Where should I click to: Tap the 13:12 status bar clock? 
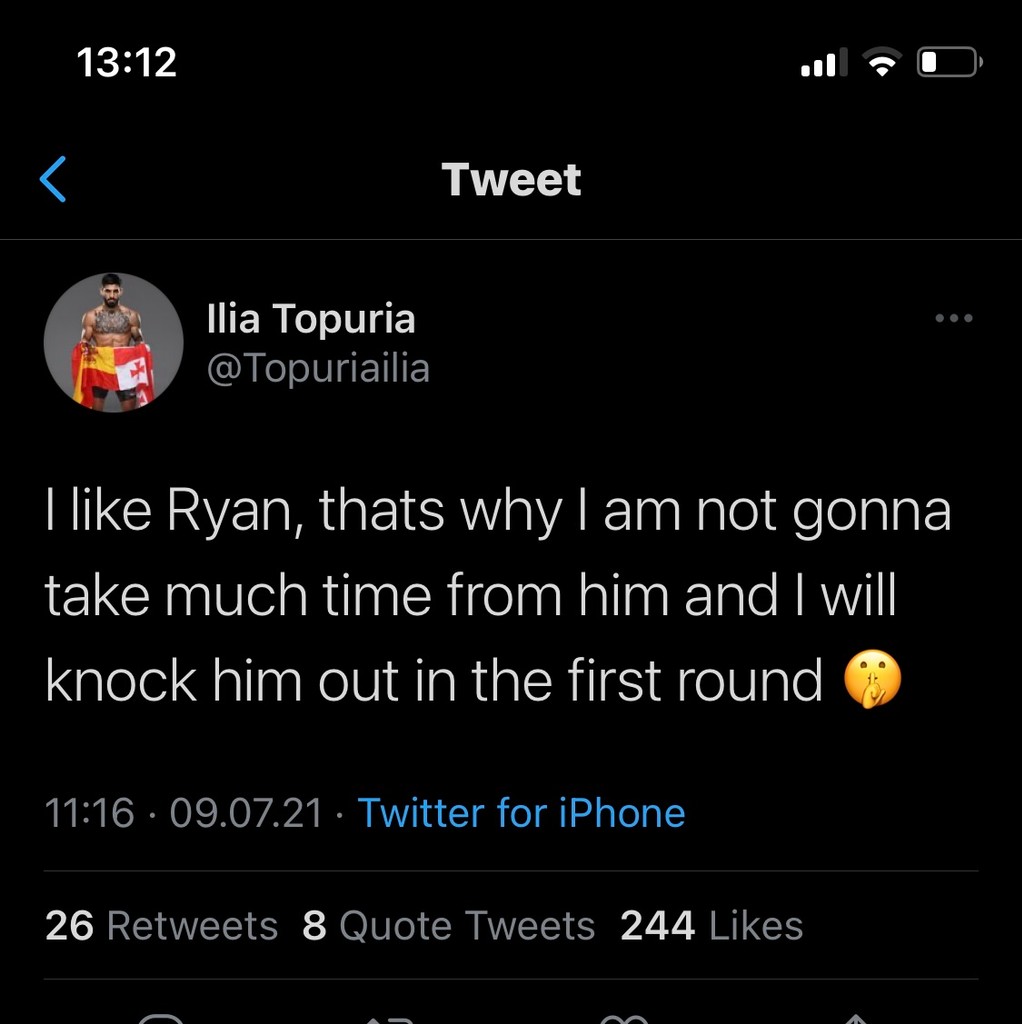pos(126,63)
